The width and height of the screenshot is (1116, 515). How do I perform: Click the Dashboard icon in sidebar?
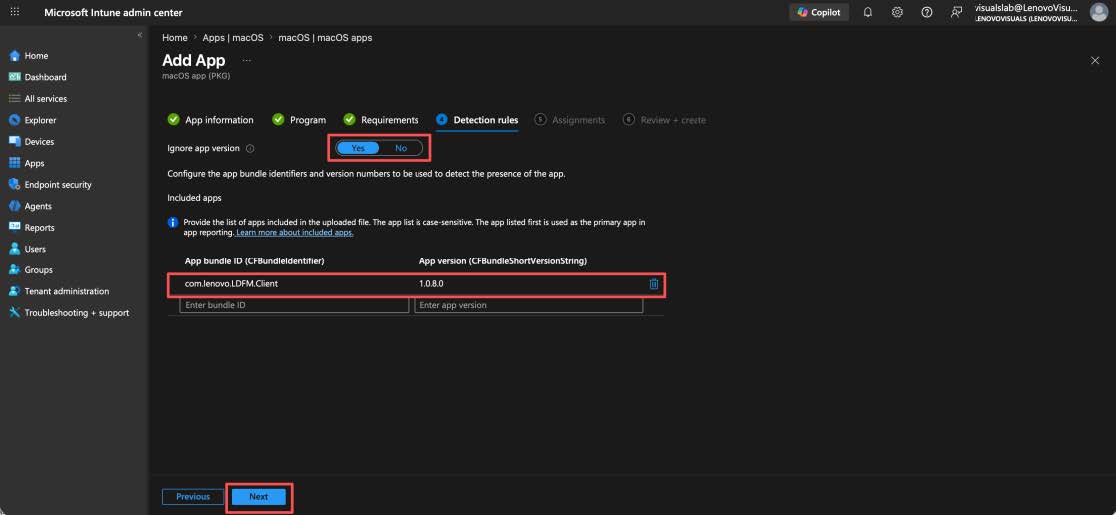(x=14, y=77)
